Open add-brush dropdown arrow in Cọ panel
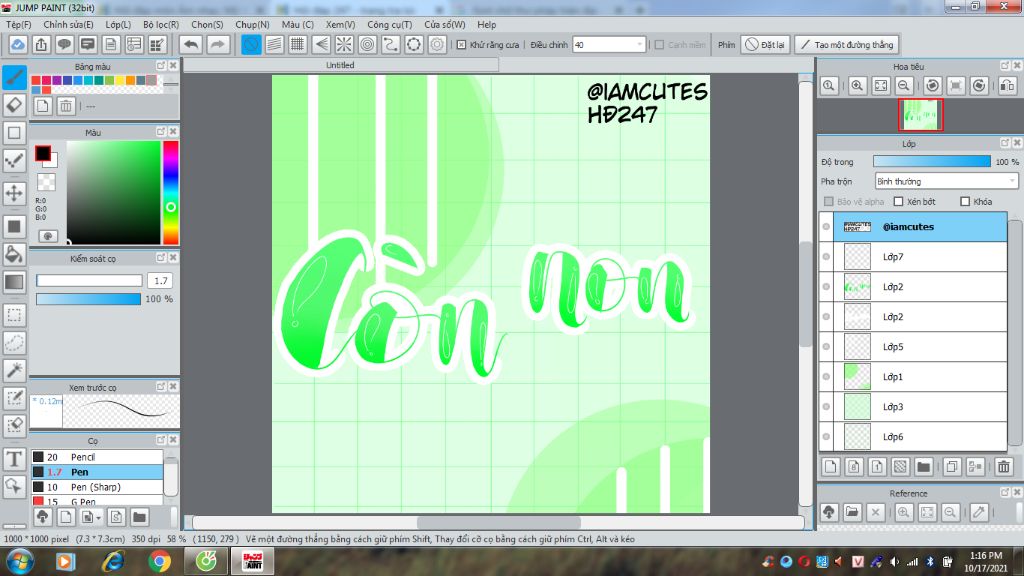Viewport: 1024px width, 576px height. (98, 518)
